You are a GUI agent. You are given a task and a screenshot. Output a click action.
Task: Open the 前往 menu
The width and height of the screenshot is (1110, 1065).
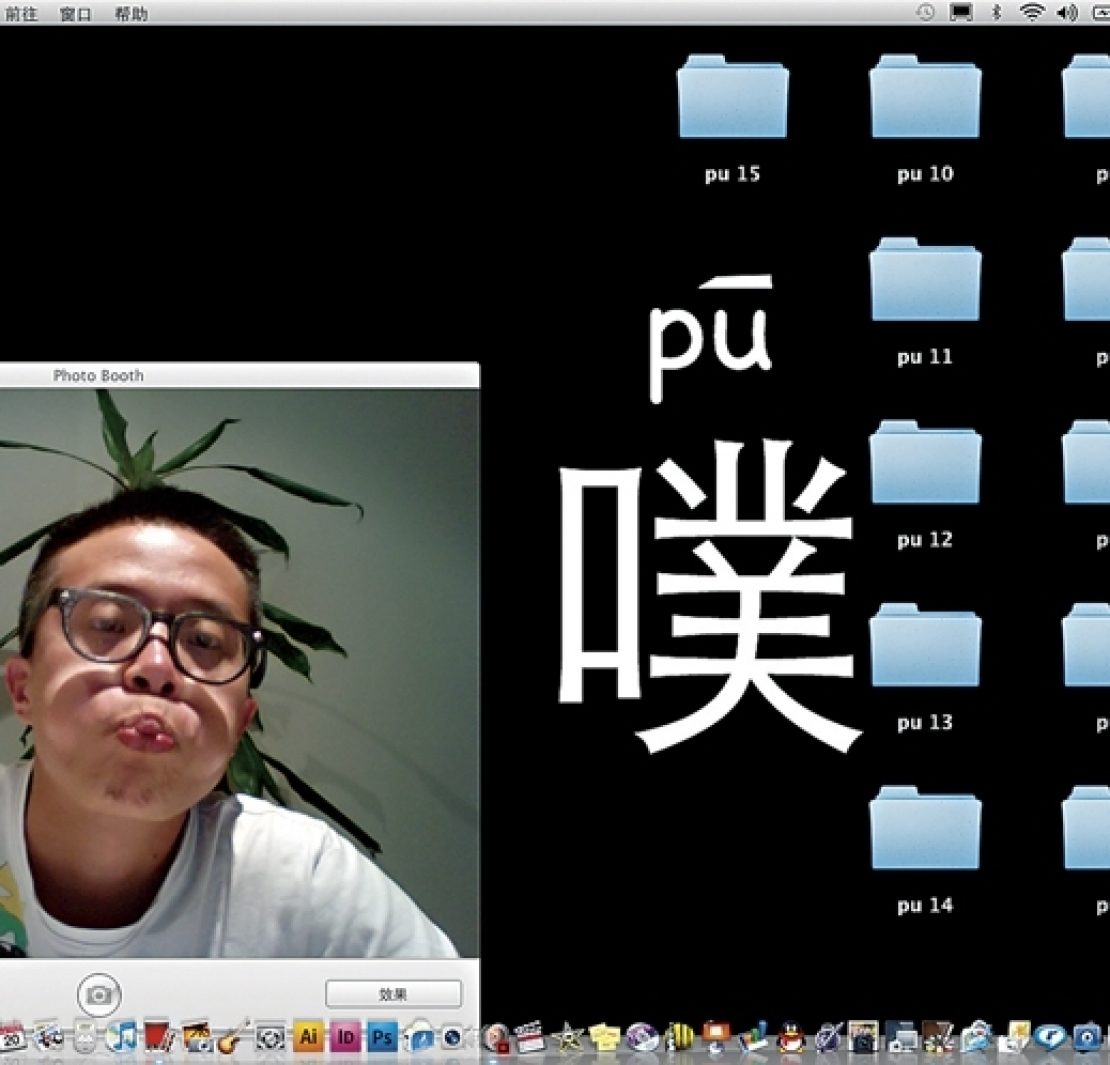click(x=21, y=14)
